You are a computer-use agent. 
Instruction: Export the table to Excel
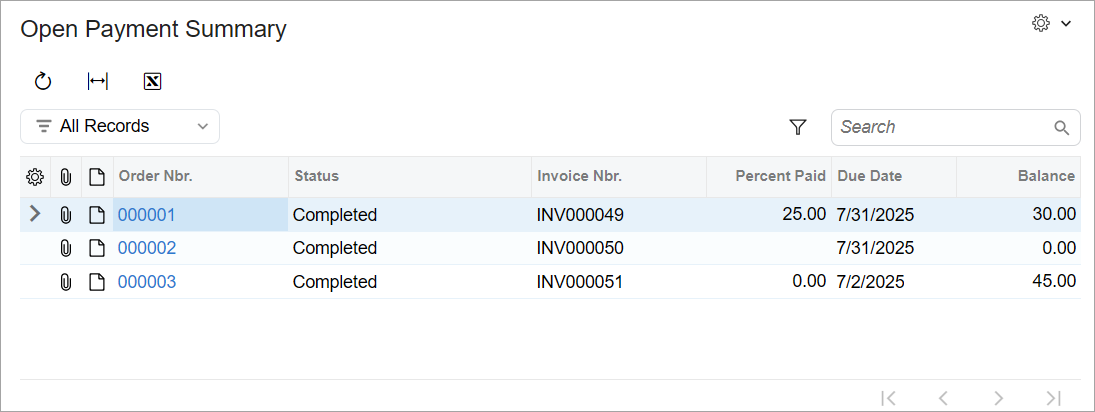pos(152,82)
